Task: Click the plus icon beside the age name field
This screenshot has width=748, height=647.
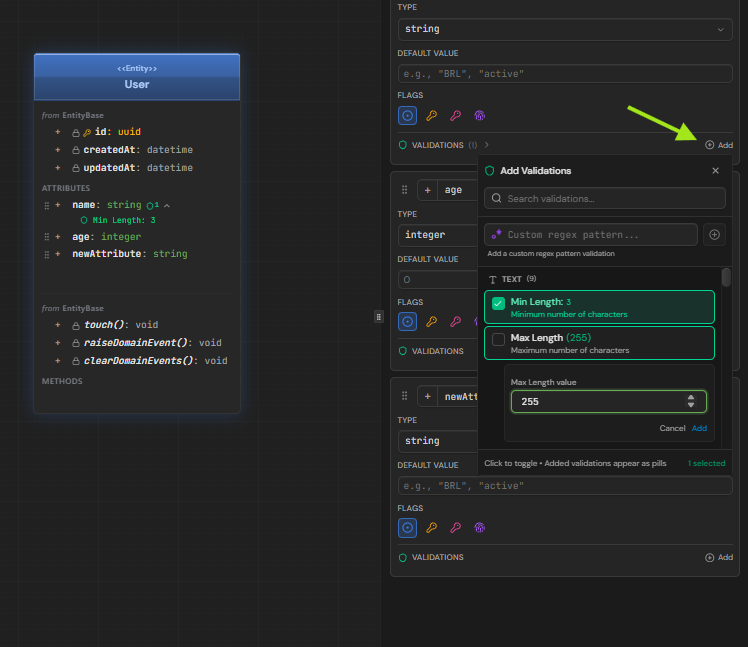Action: click(x=427, y=190)
